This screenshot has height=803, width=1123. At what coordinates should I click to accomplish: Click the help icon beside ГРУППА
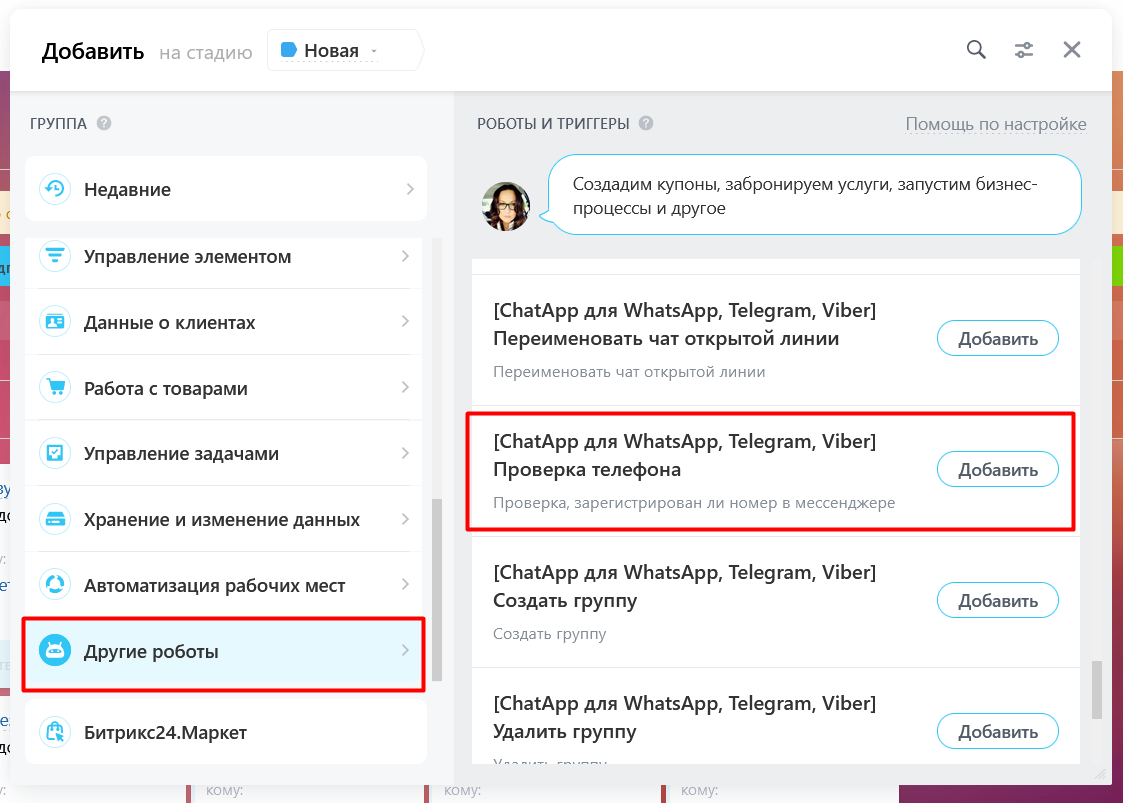tap(104, 124)
